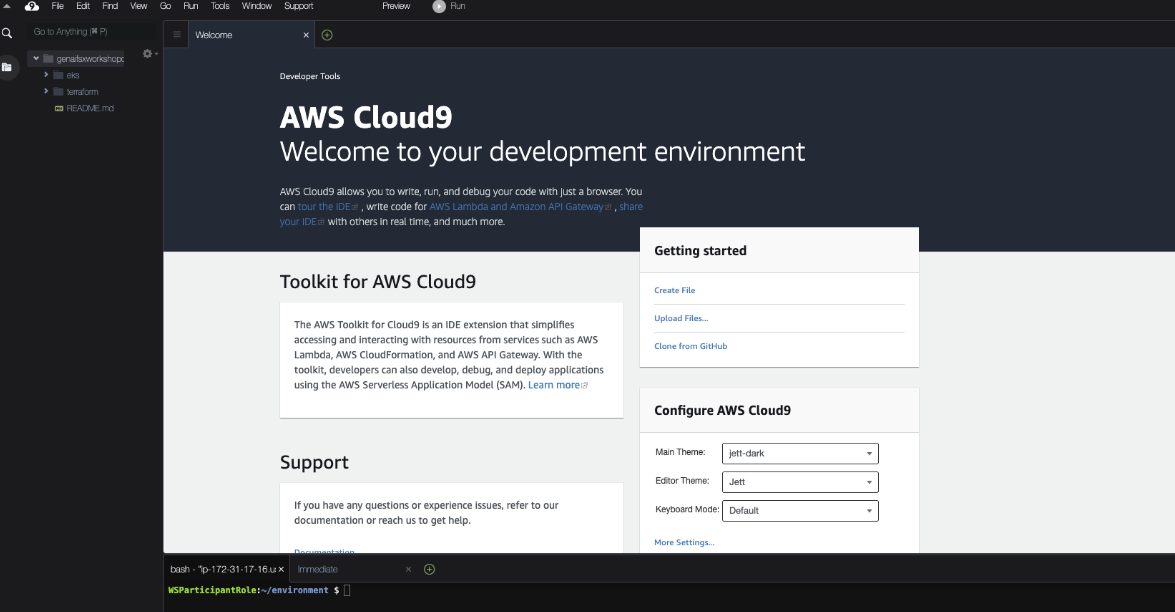This screenshot has height=612, width=1175.
Task: Expand the eks folder
Action: pyautogui.click(x=46, y=75)
